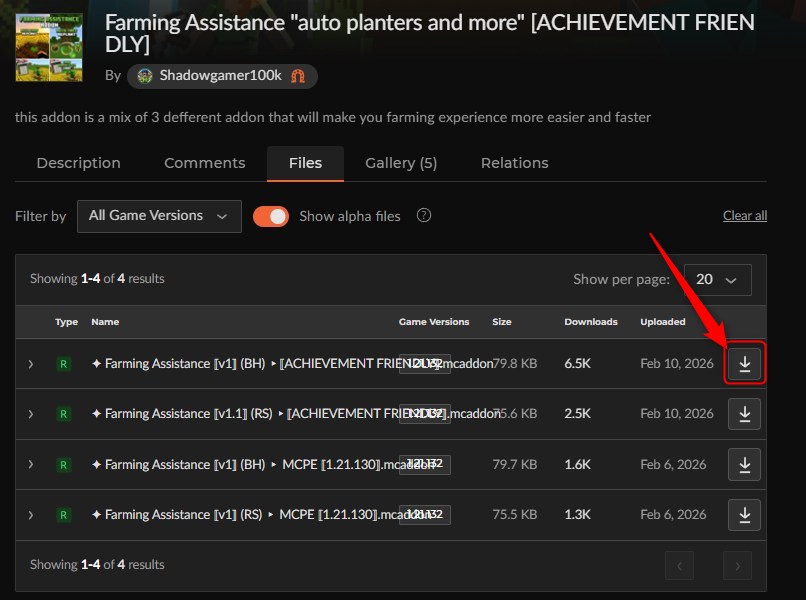Click the 1.6K downloads value
The image size is (806, 600).
(x=577, y=464)
